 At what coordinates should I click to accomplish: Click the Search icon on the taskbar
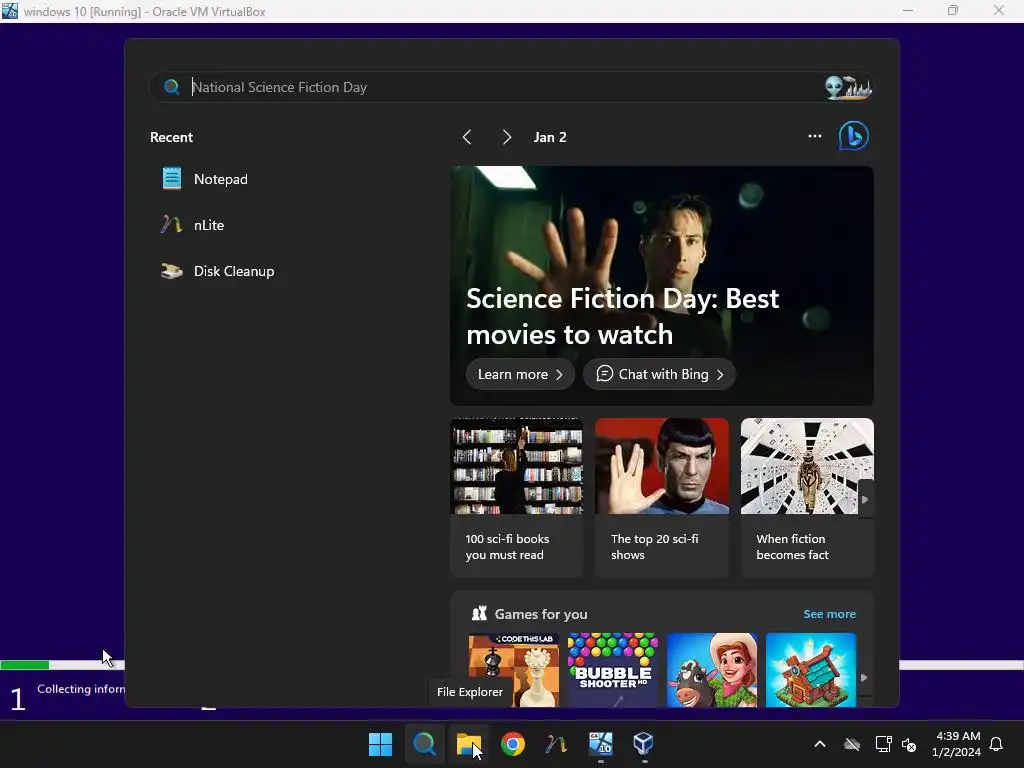coord(424,744)
